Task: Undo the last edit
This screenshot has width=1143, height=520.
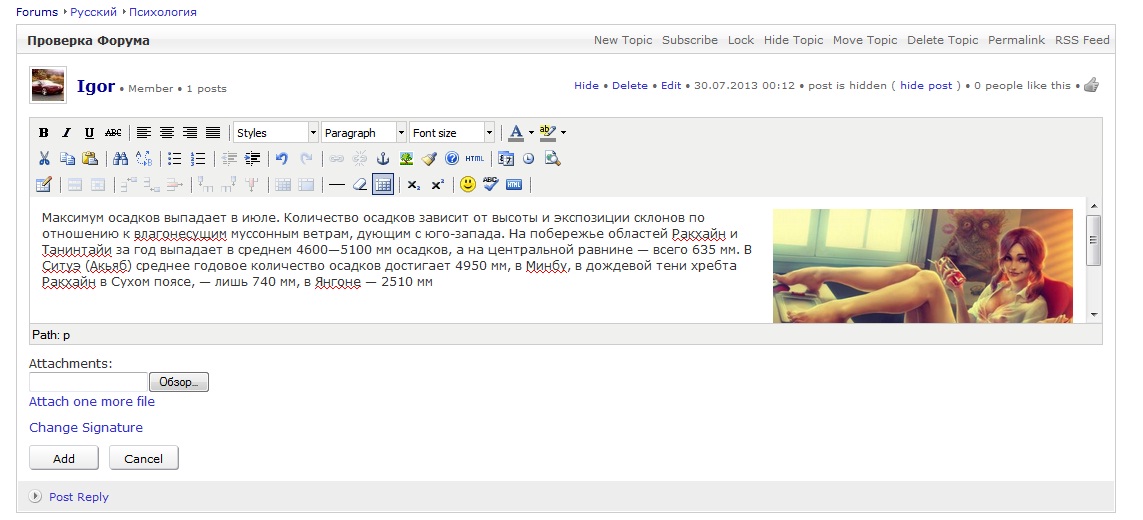Action: (x=282, y=158)
